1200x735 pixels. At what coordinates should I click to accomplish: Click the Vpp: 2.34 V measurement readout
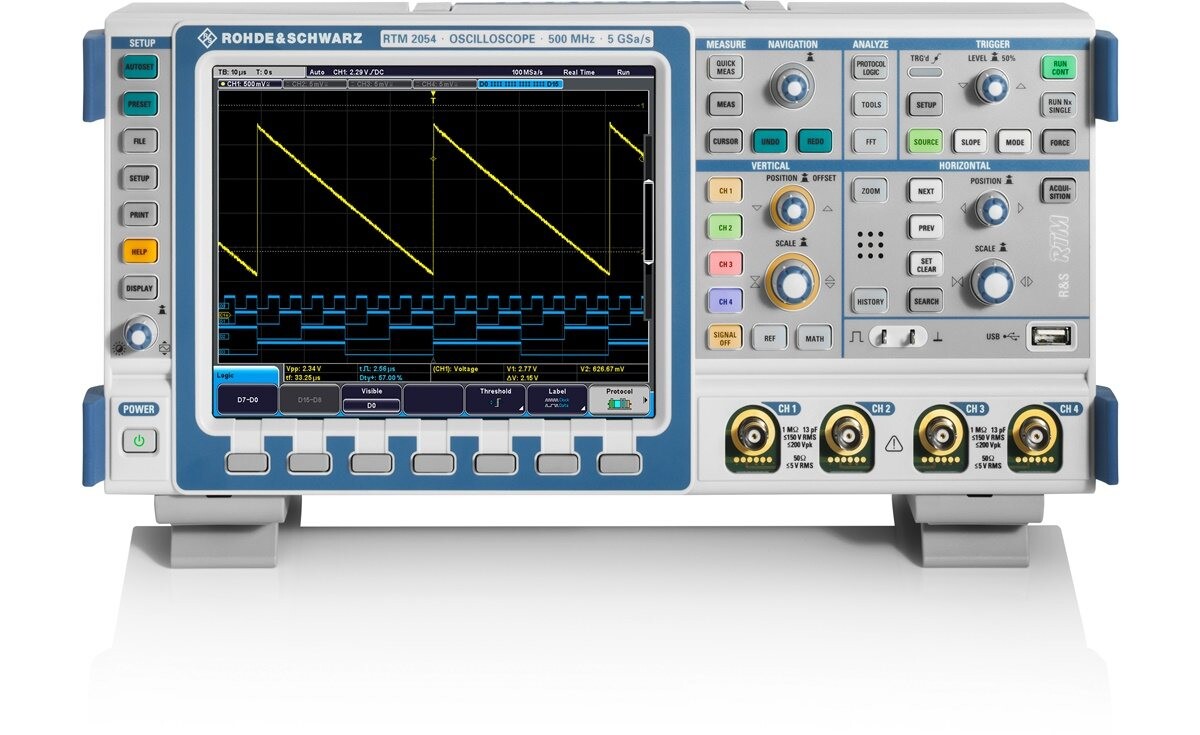[306, 368]
